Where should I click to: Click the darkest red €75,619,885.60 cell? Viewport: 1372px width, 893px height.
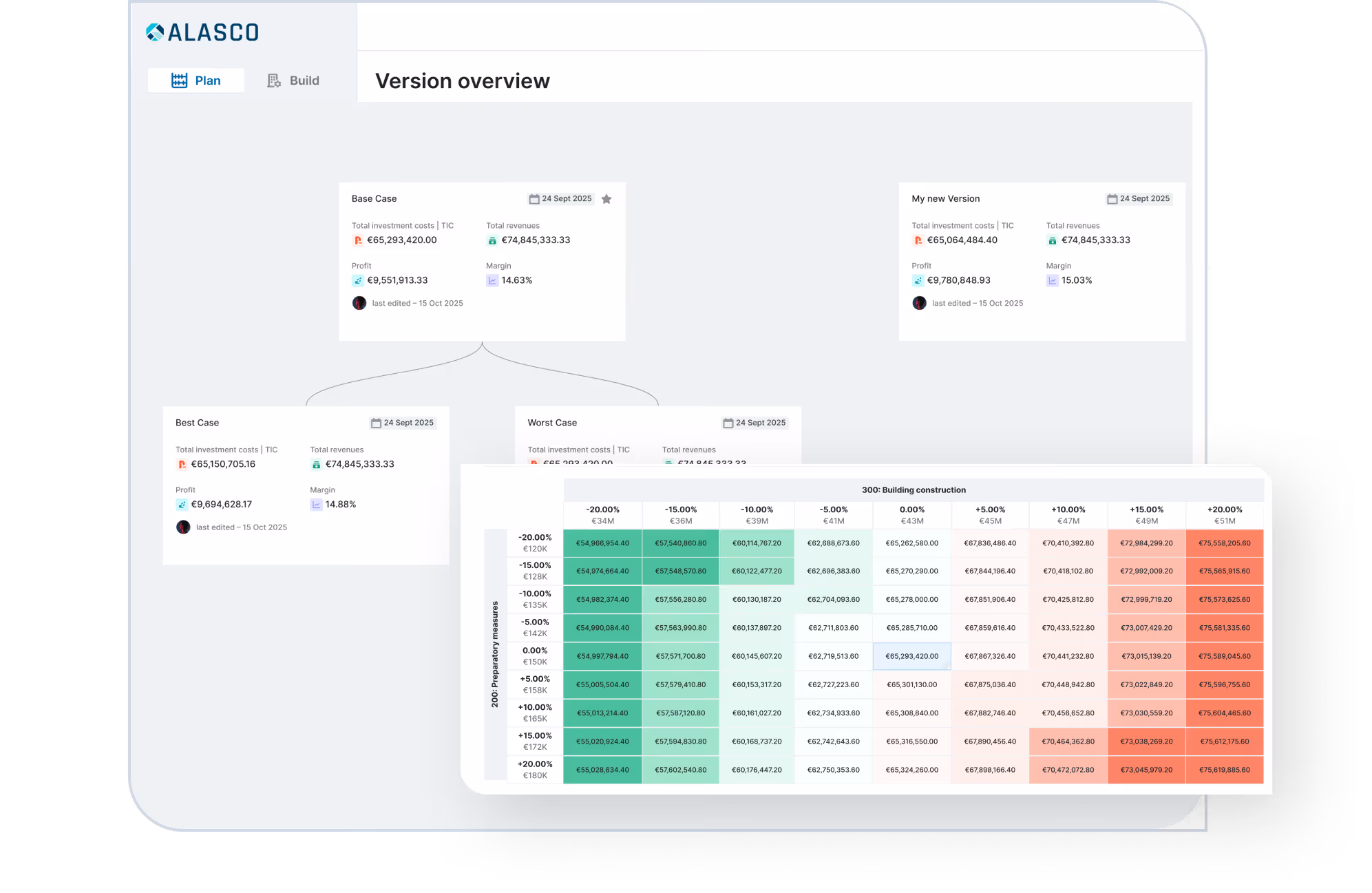pyautogui.click(x=1224, y=770)
